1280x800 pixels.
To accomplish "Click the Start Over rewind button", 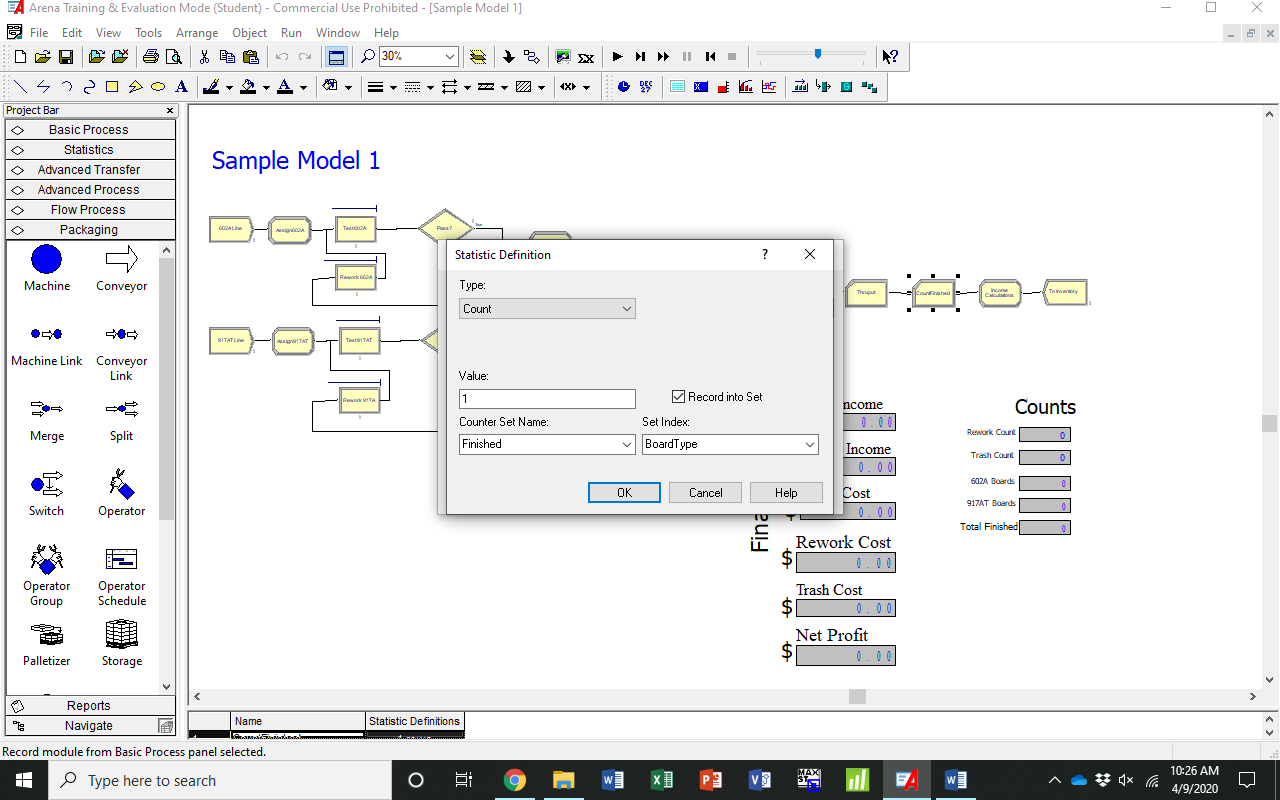I will [709, 57].
